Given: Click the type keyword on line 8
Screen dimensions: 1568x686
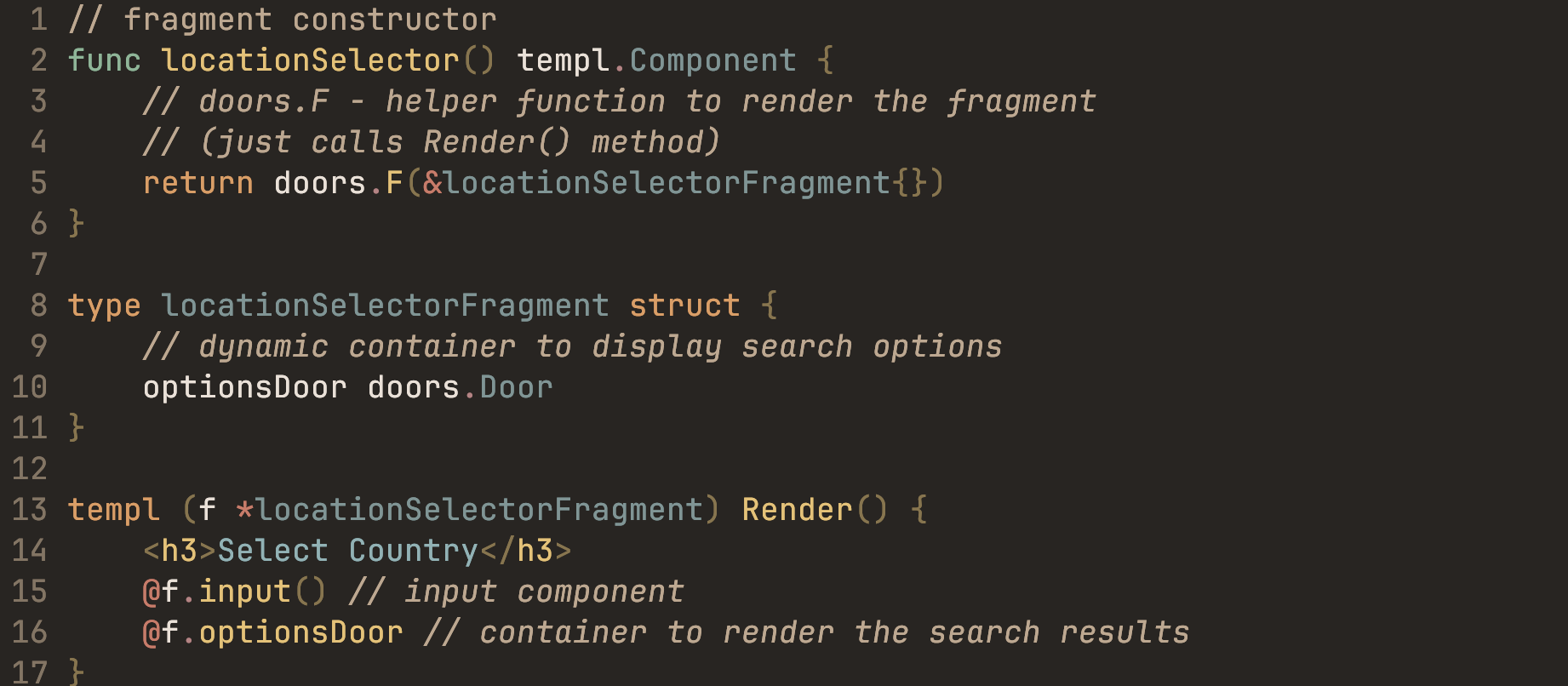Looking at the screenshot, I should (104, 306).
